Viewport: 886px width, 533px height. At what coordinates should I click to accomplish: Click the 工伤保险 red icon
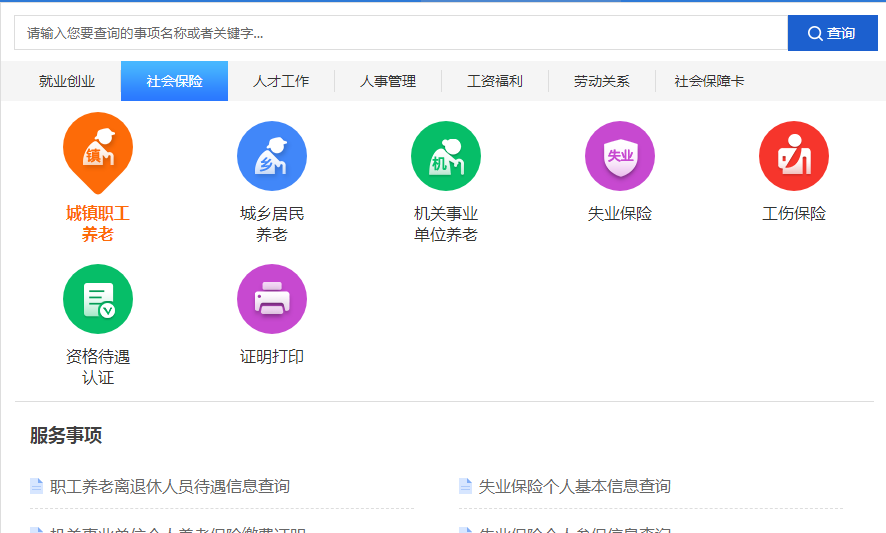794,156
